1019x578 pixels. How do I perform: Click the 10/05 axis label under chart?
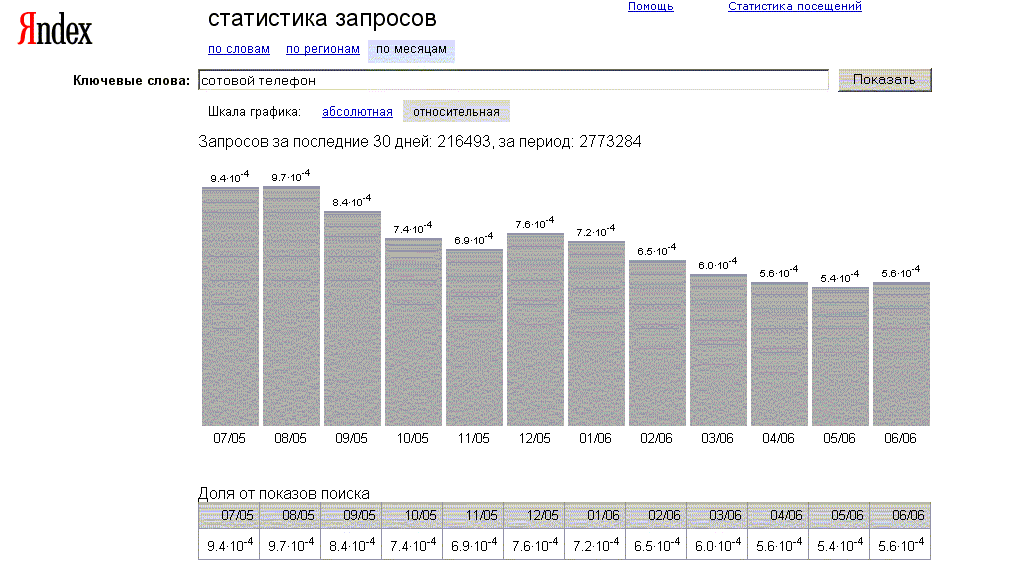click(412, 439)
